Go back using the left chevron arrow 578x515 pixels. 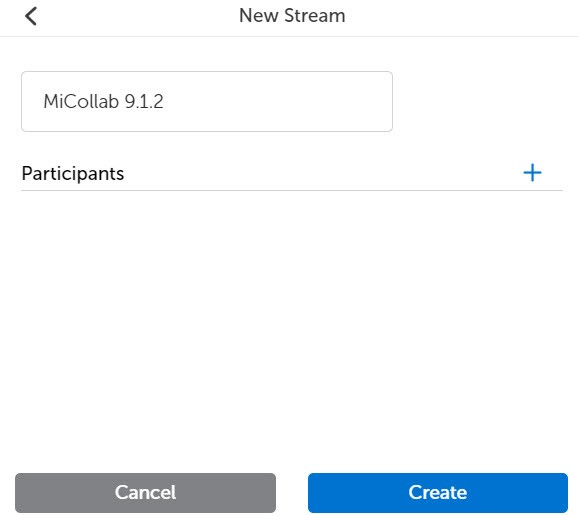pyautogui.click(x=31, y=16)
